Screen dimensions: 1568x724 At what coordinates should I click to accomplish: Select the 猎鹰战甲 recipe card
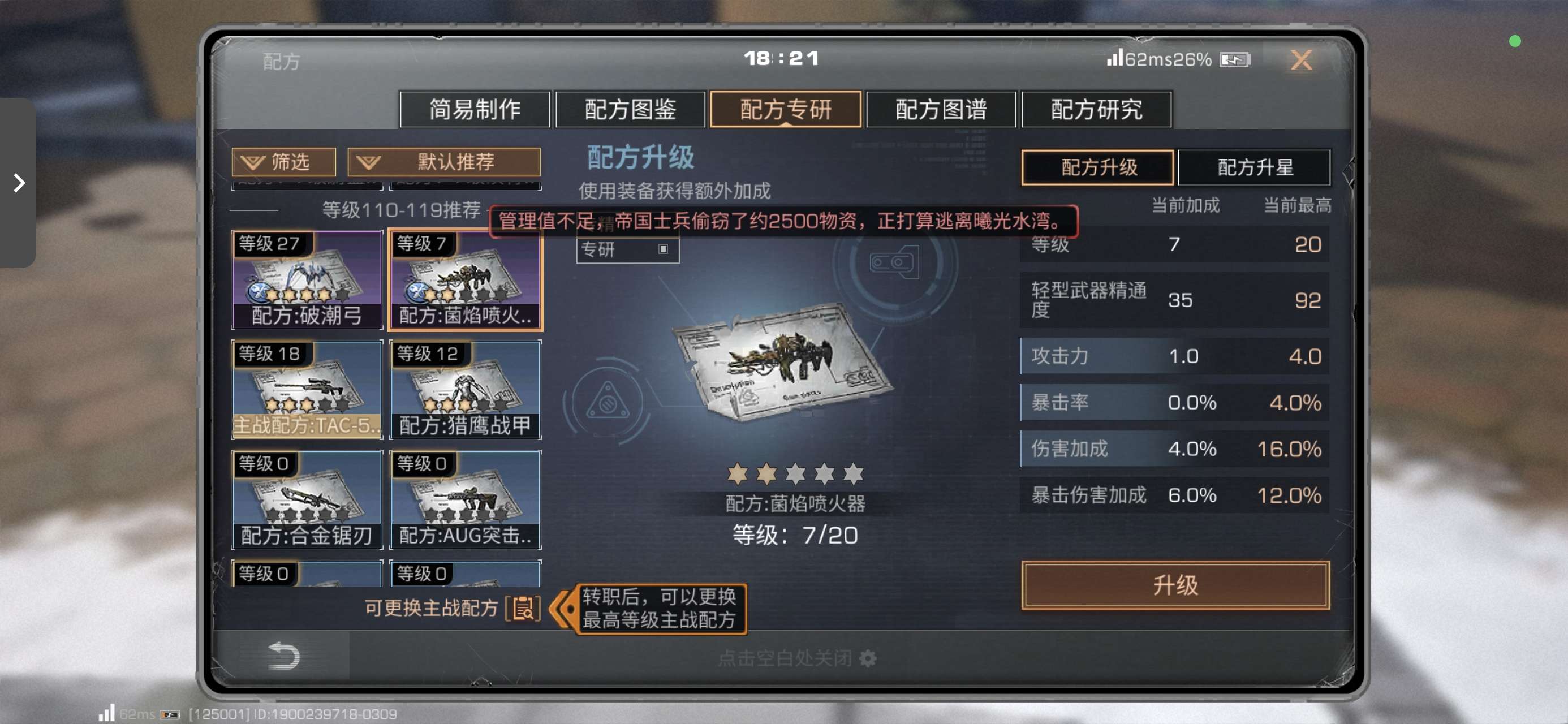465,390
